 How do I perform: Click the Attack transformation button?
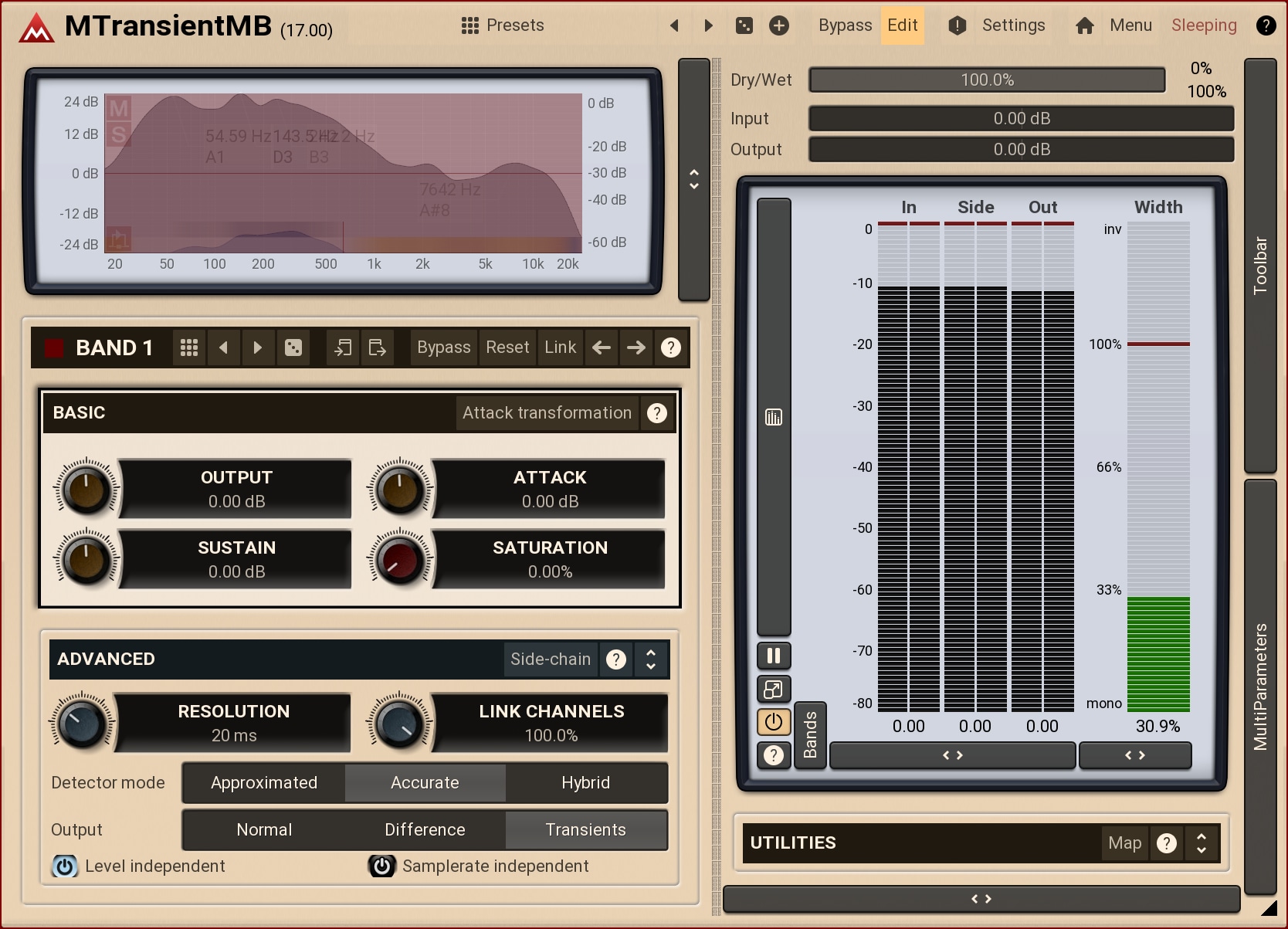pos(547,413)
